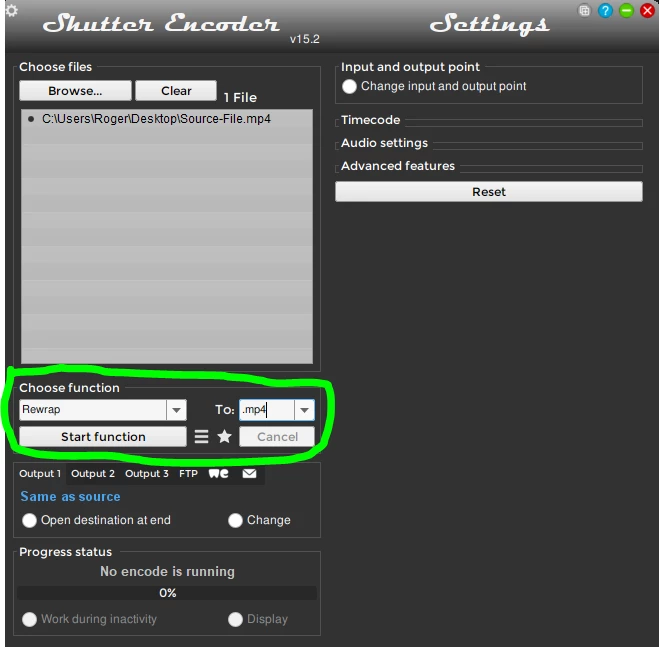Expand the Timecode section
Screen dimensions: 659x647
coord(370,120)
